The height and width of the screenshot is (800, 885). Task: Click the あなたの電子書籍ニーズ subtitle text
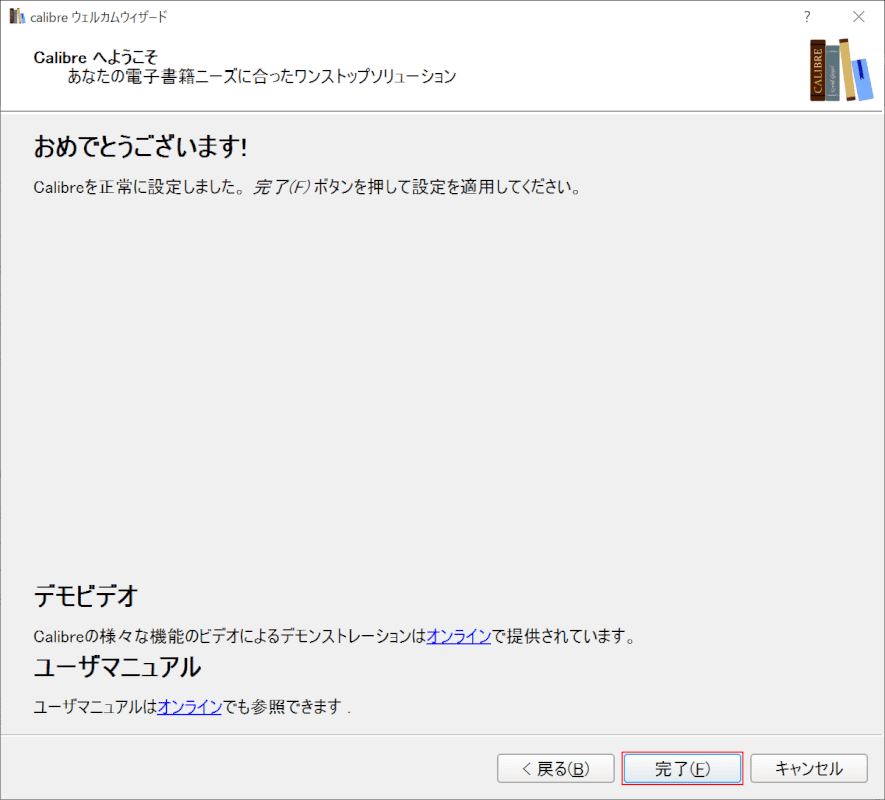coord(262,76)
